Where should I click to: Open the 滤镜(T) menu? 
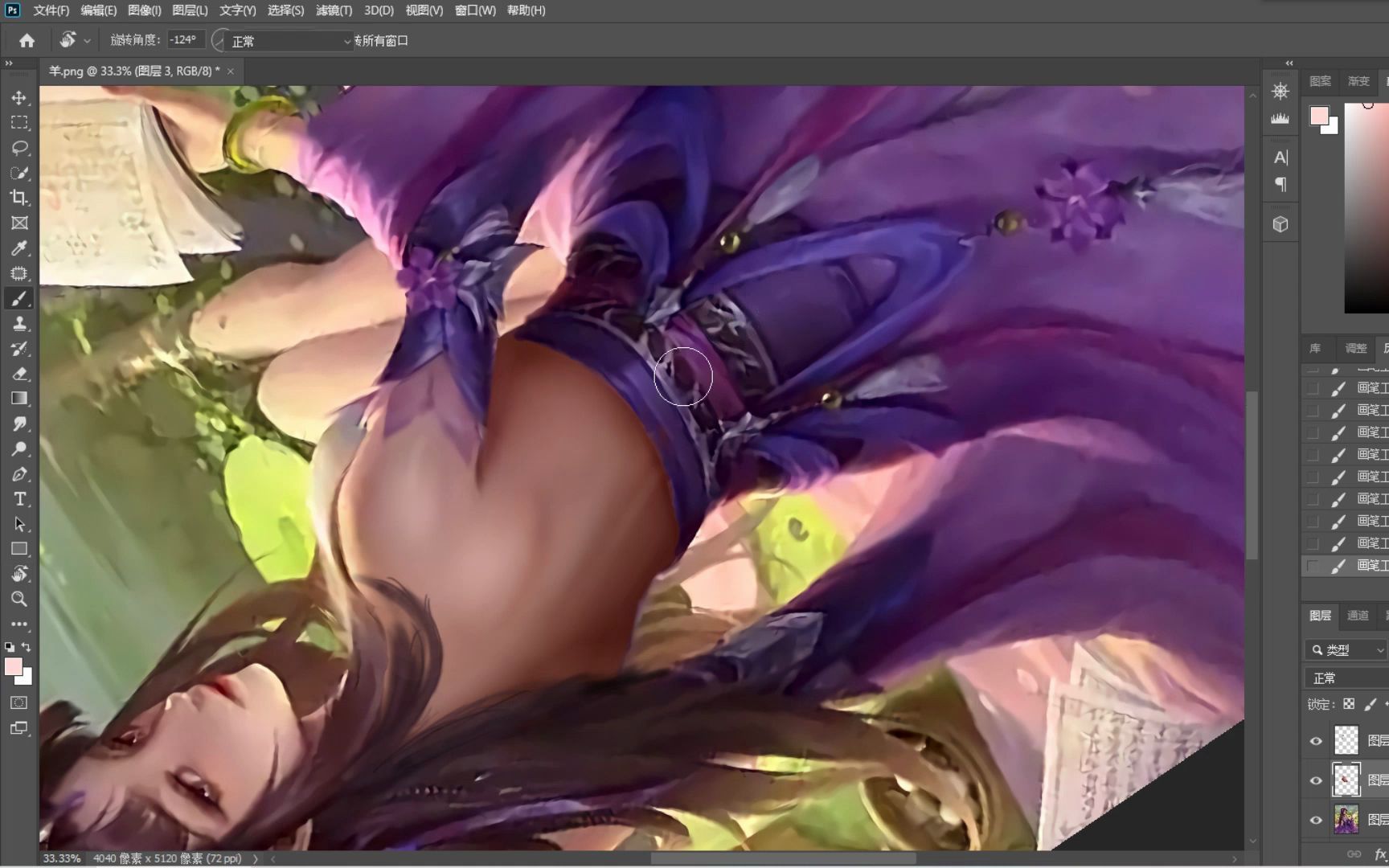(x=334, y=10)
